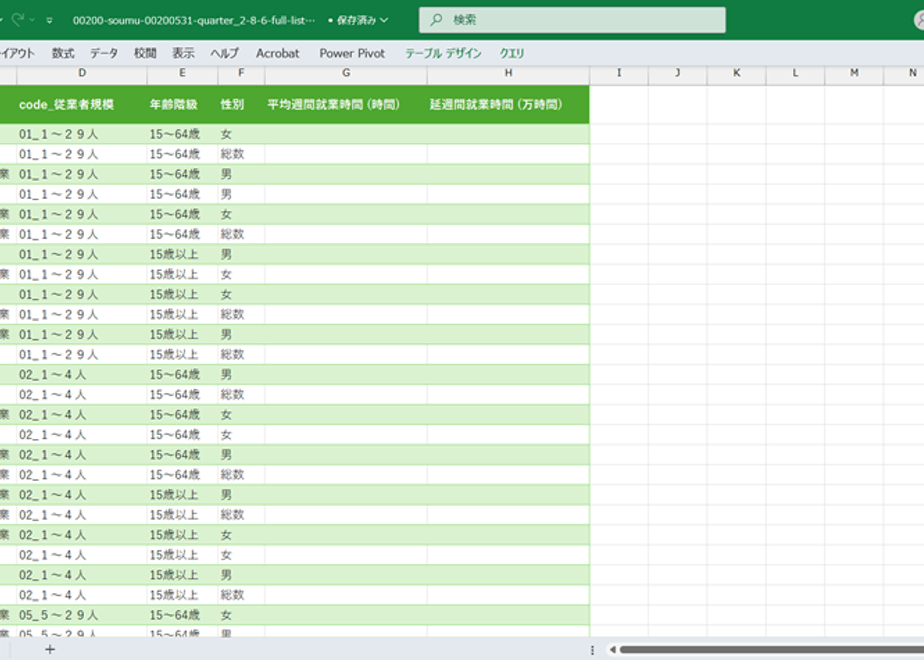Click the workbook file name in title bar

(x=194, y=20)
